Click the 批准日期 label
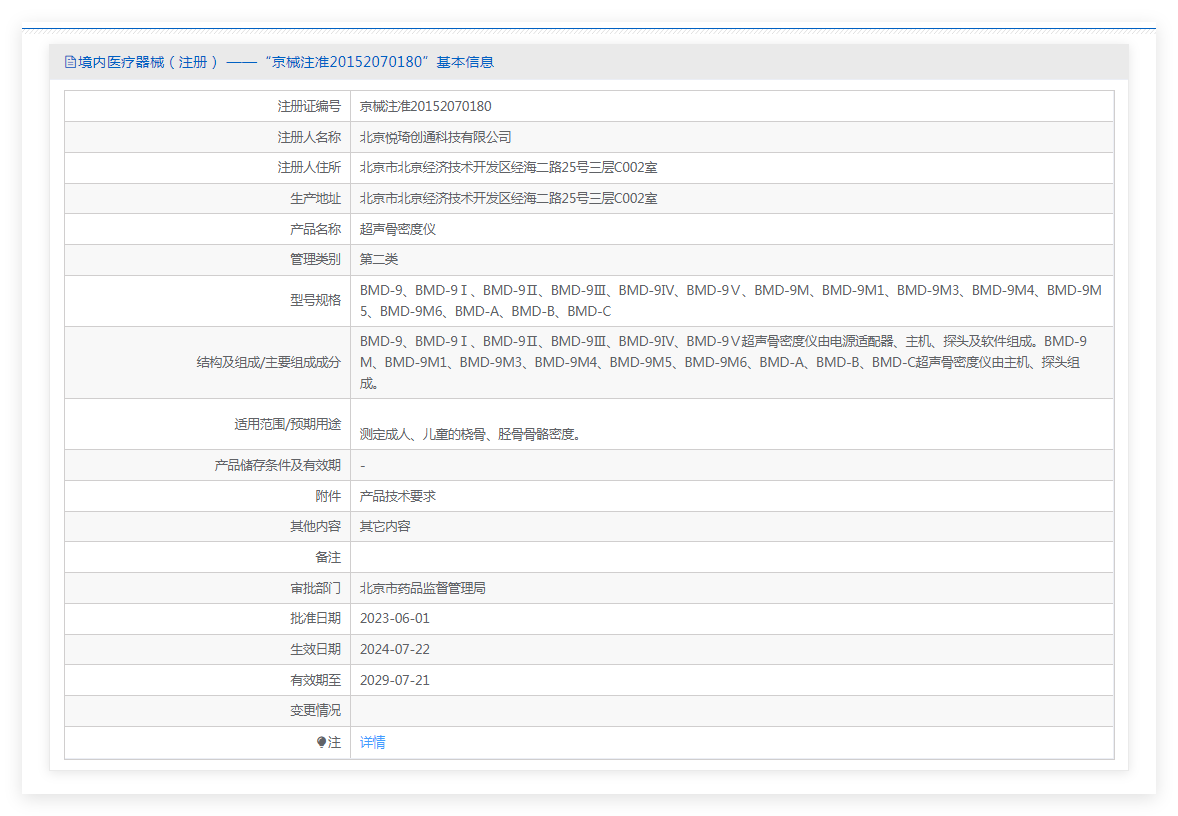This screenshot has width=1178, height=816. pos(316,618)
